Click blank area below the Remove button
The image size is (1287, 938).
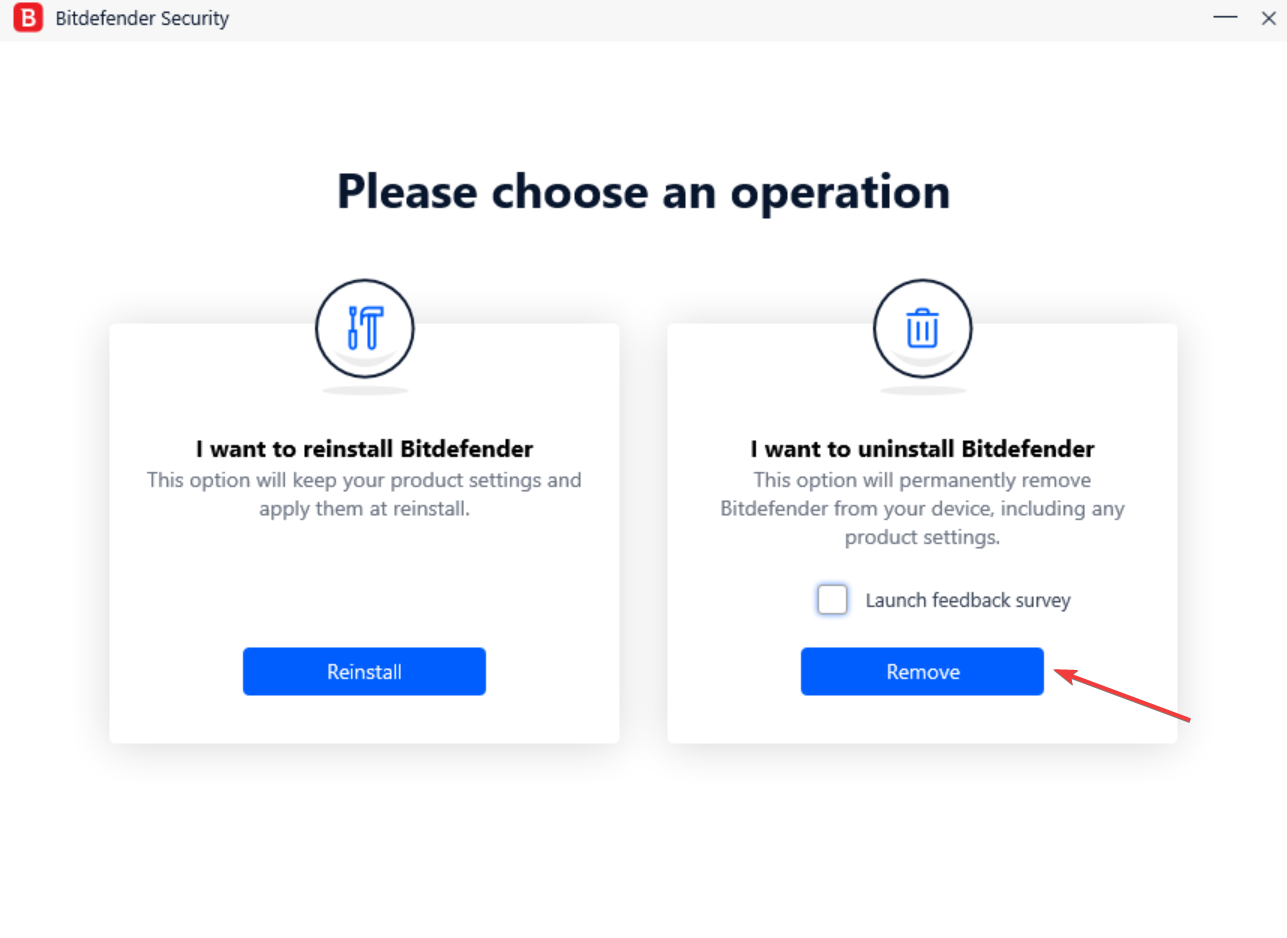922,720
